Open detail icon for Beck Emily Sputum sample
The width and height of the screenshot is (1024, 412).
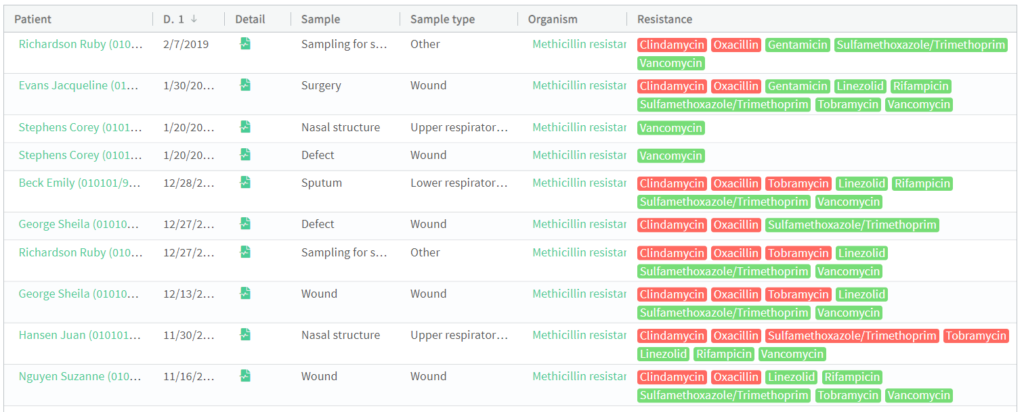click(x=245, y=182)
